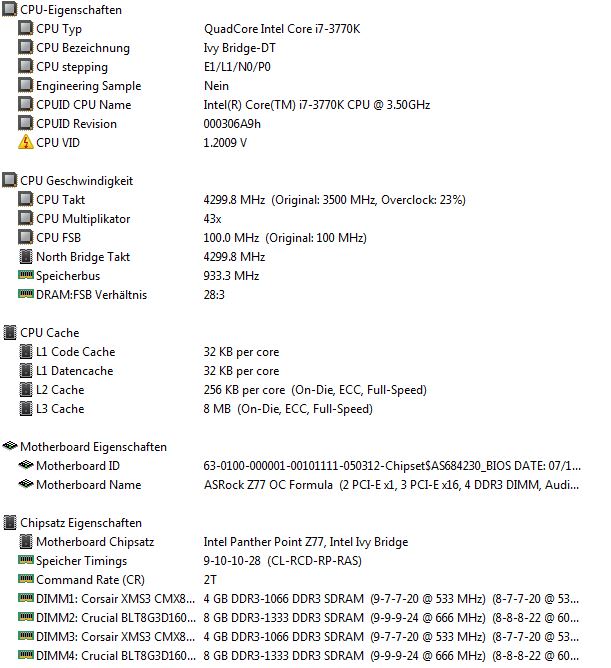
Task: Click the Motherboard Name board icon
Action: click(26, 484)
